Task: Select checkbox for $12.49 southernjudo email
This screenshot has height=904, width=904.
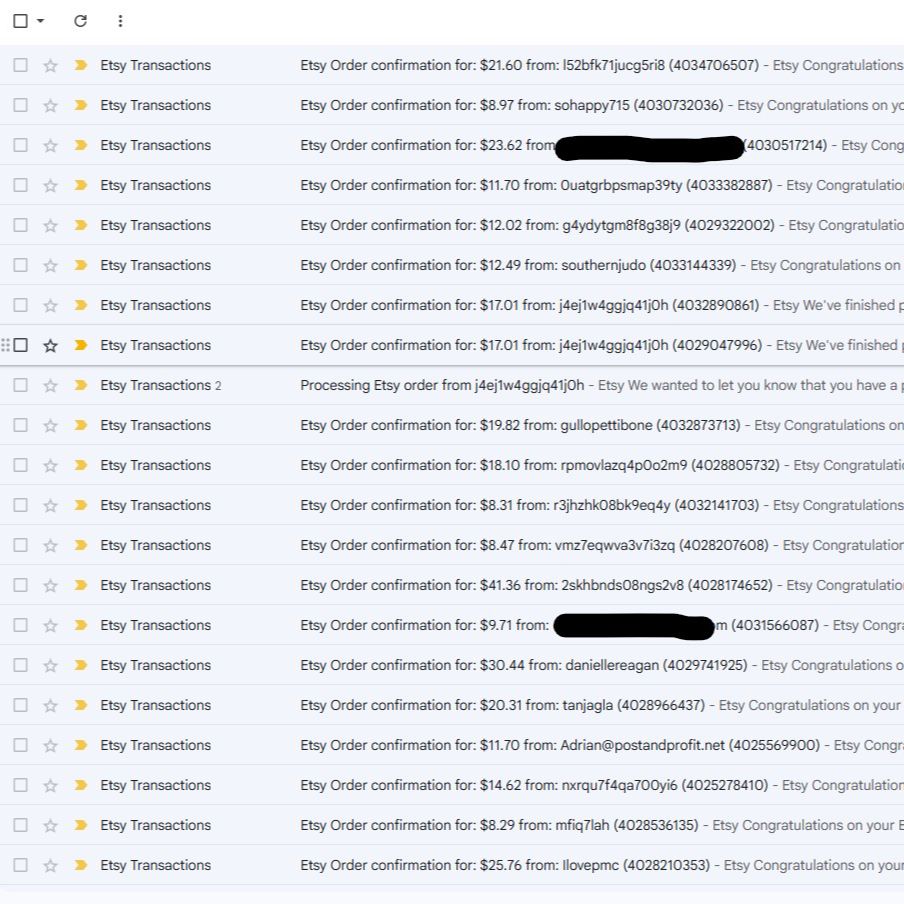Action: (x=21, y=265)
